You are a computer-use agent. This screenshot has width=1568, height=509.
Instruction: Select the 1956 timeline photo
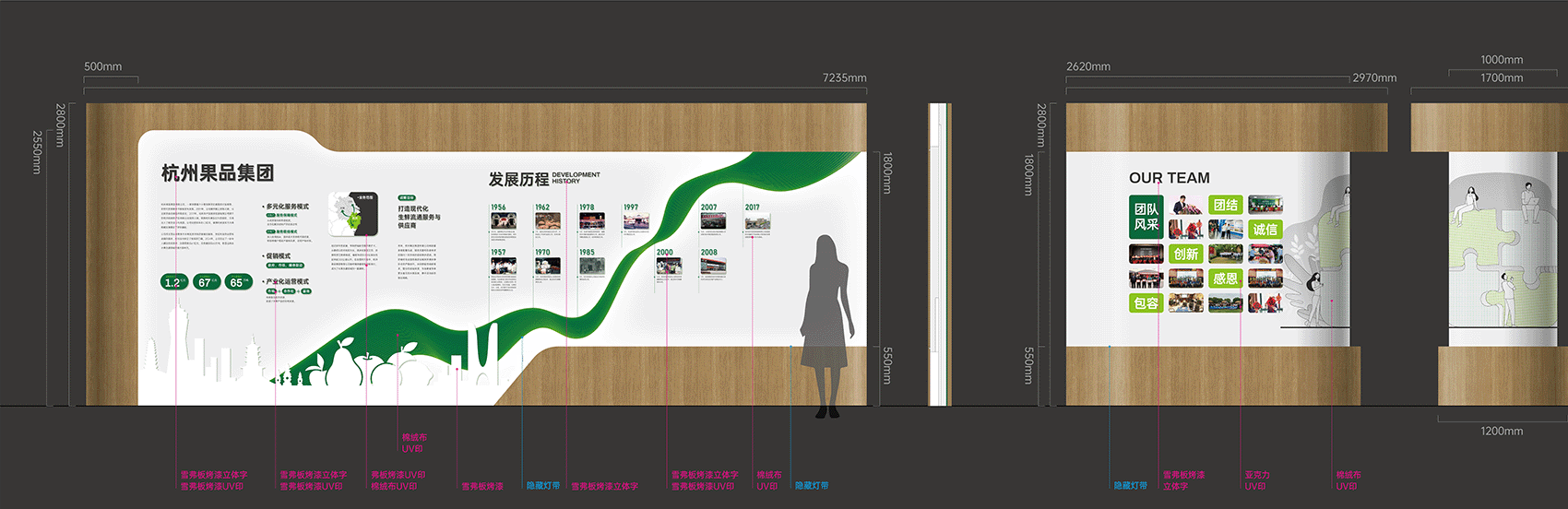click(x=503, y=222)
